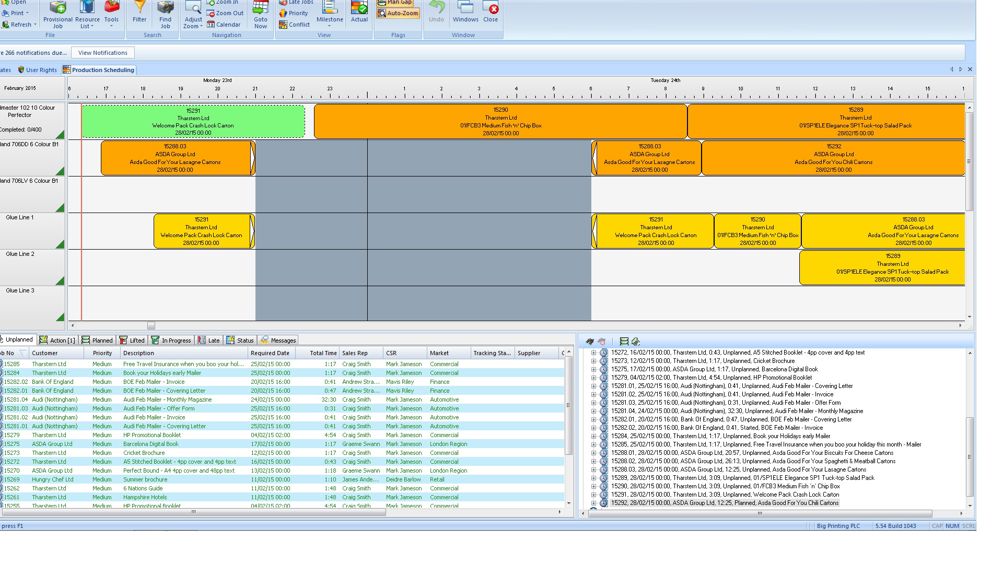Click green list icon in tree panel toolbar
This screenshot has width=1002, height=564.
[x=624, y=341]
